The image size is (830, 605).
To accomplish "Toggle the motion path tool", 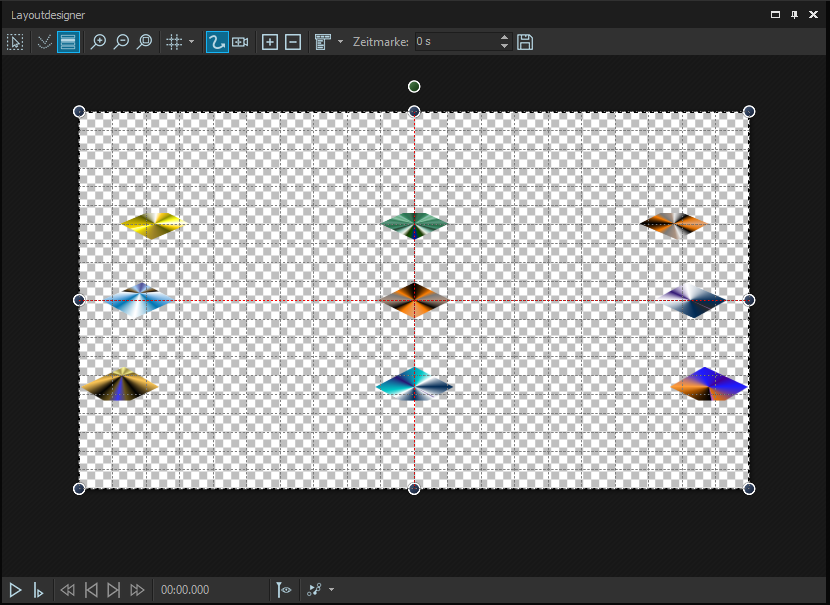I will point(216,42).
